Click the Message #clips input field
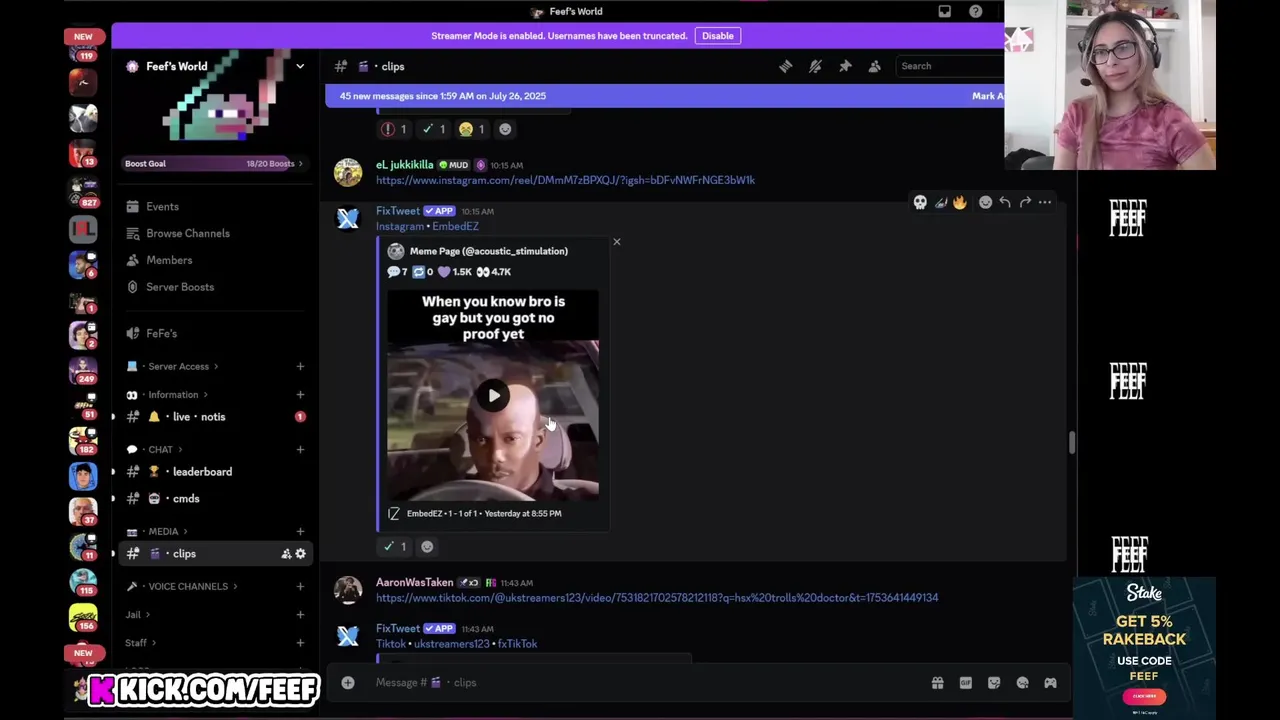The width and height of the screenshot is (1280, 720). click(640, 683)
